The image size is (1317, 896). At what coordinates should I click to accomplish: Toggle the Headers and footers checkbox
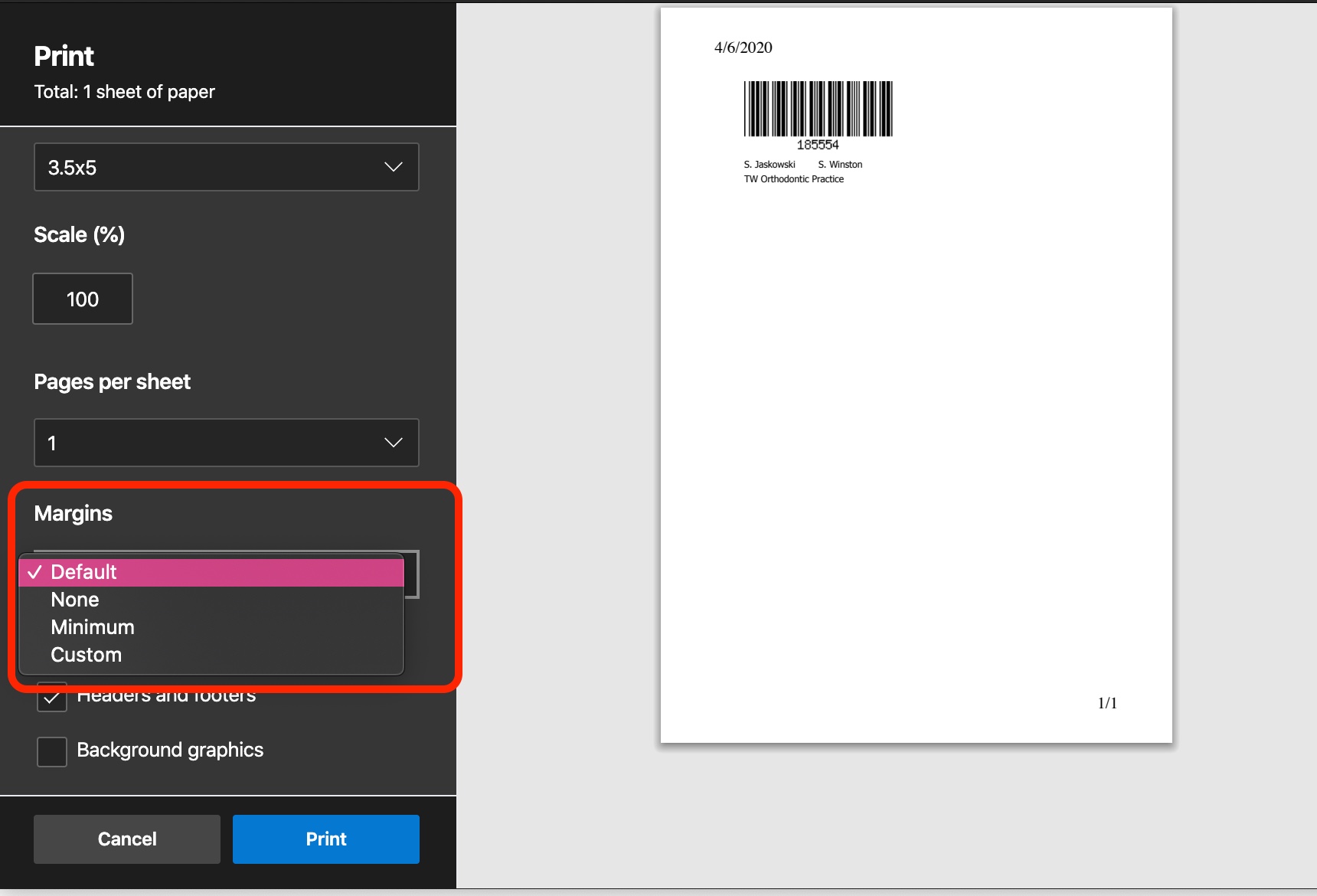(52, 697)
